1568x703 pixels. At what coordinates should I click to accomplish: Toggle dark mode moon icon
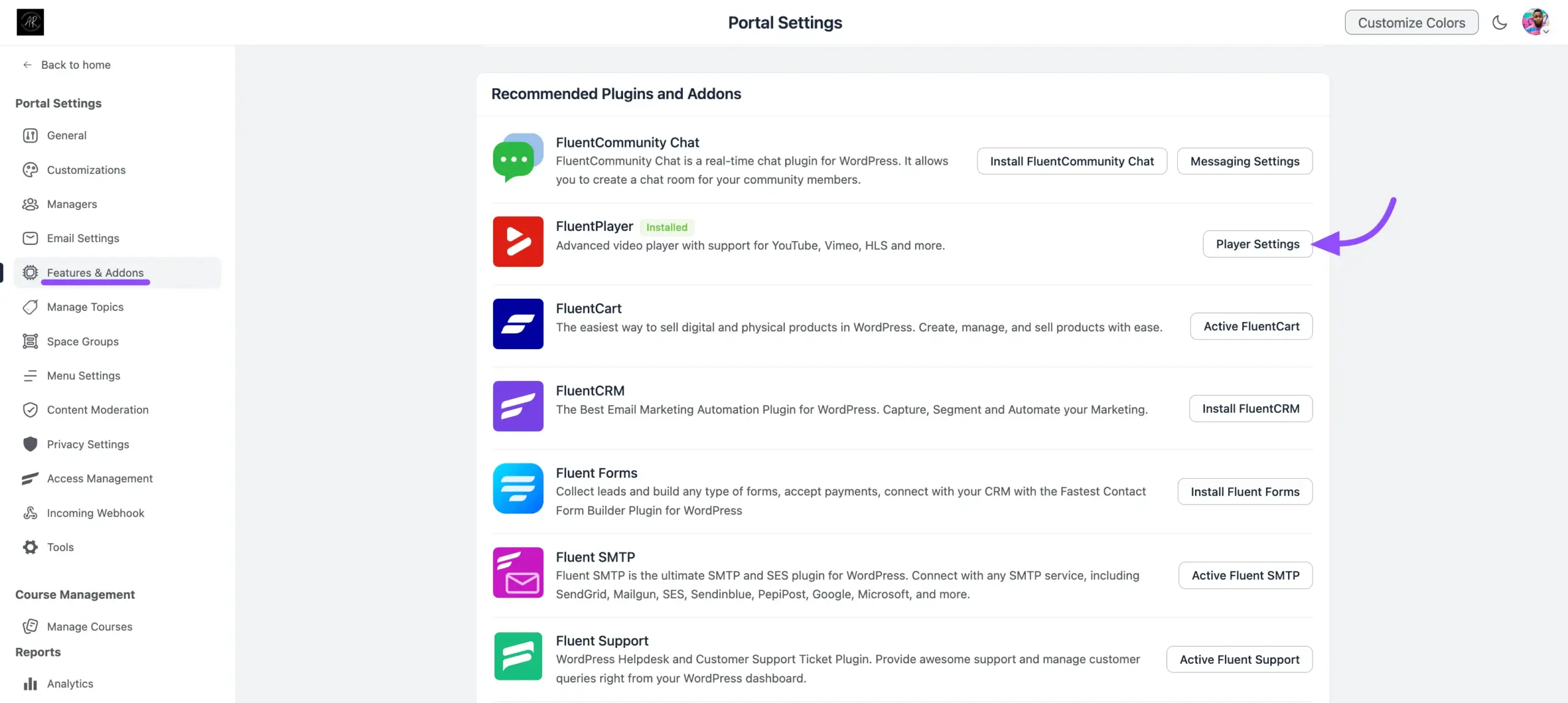[x=1499, y=23]
